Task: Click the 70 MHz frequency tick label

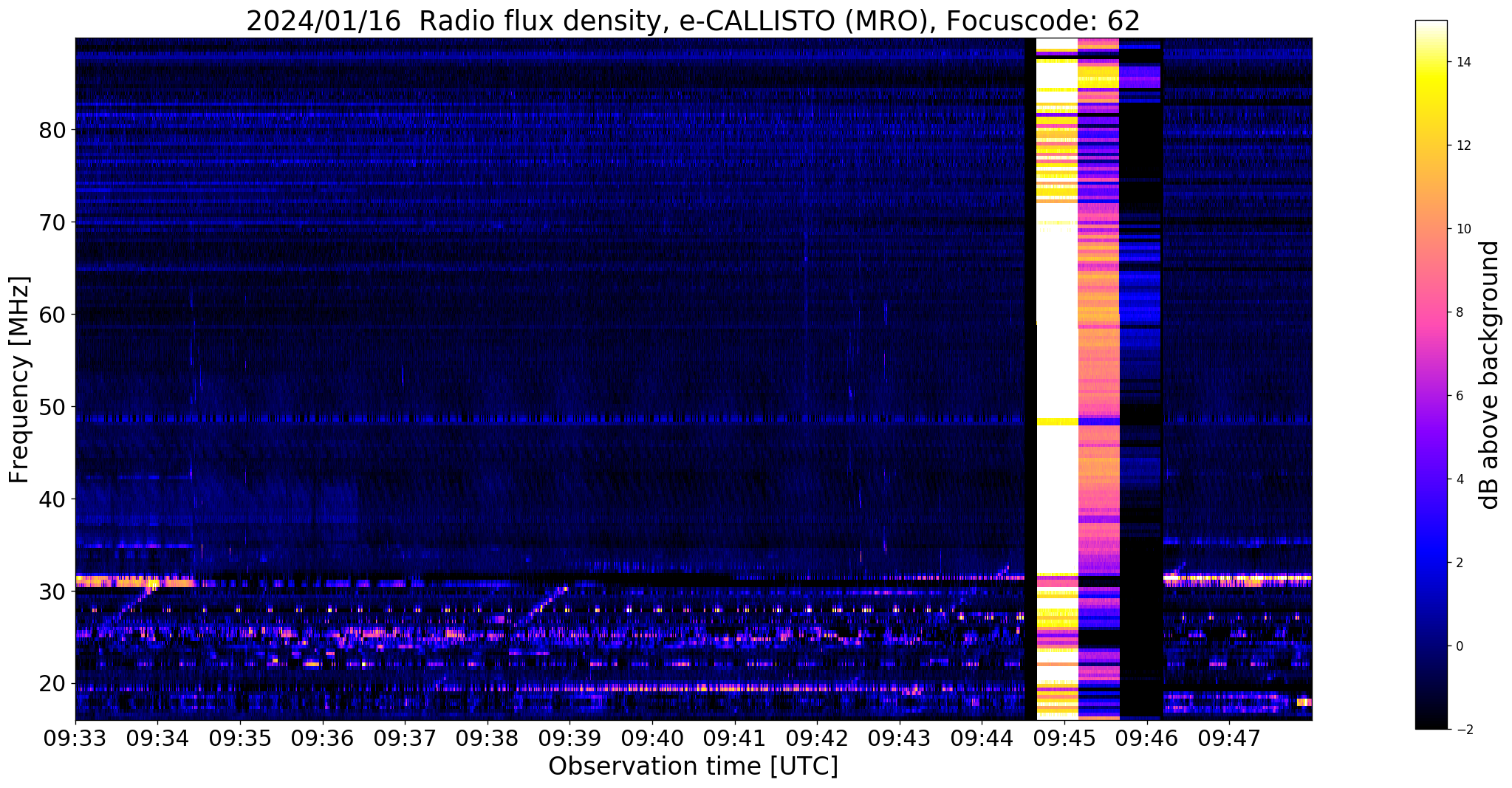Action: click(52, 222)
